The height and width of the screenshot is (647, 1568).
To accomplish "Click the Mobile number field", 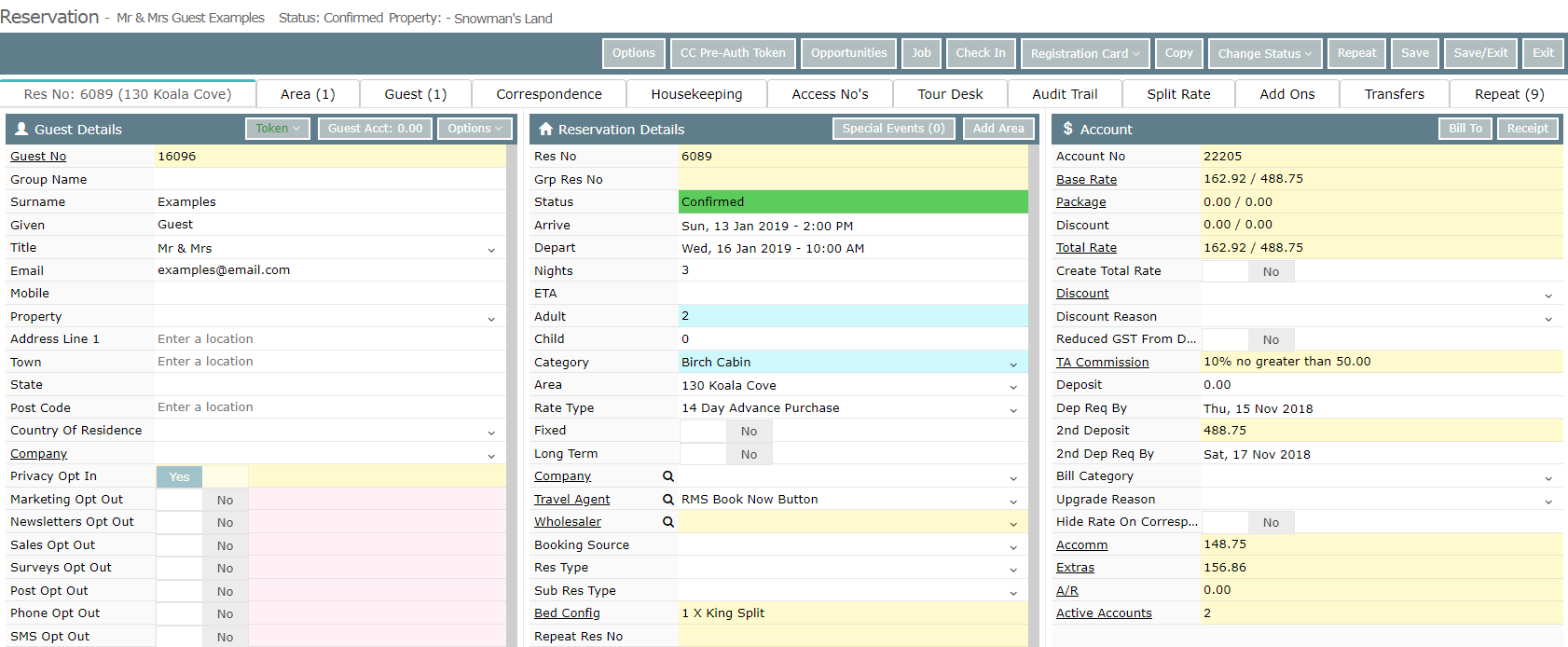I will click(x=330, y=294).
